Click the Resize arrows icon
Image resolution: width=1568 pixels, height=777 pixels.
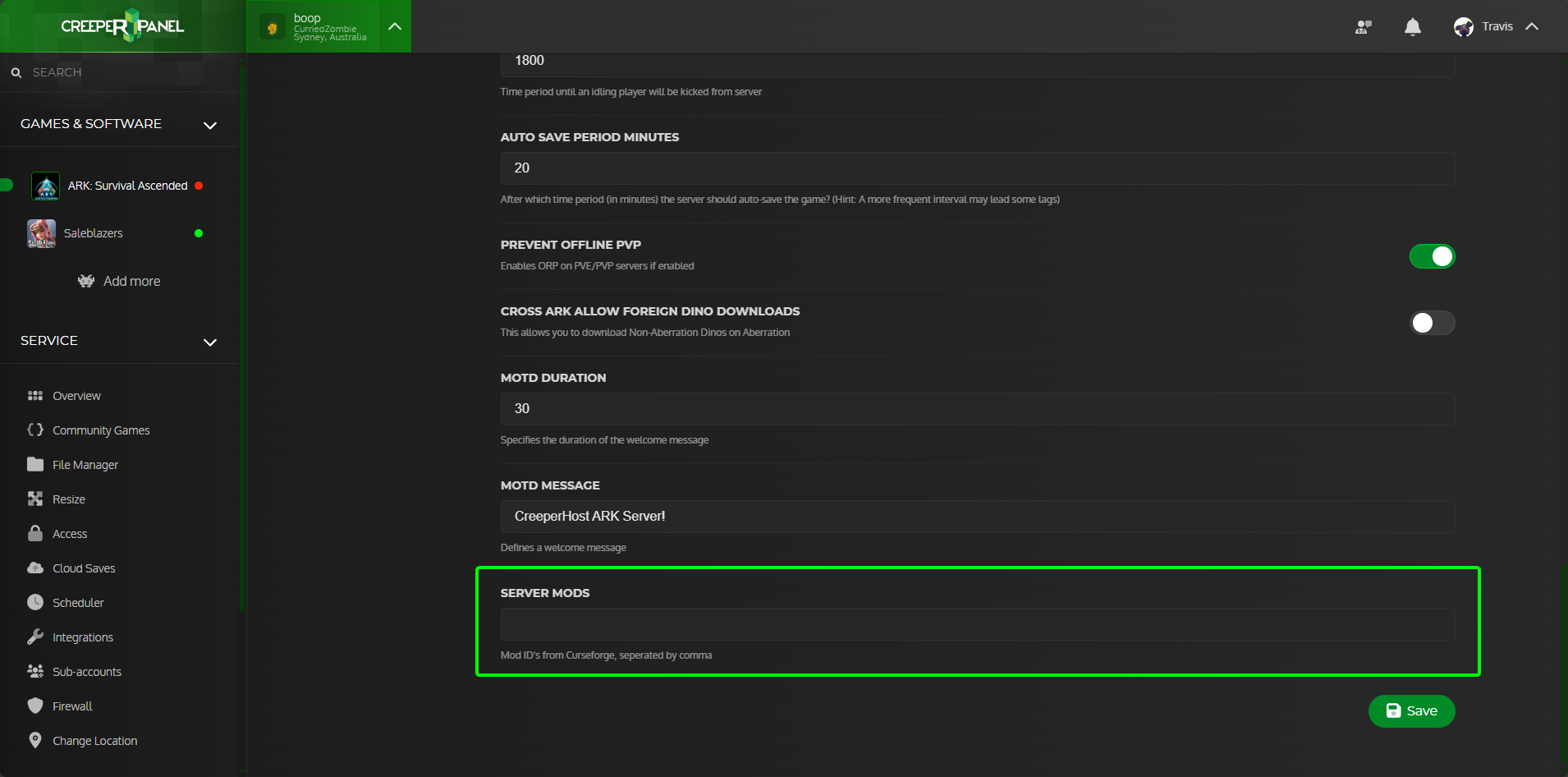(x=35, y=499)
